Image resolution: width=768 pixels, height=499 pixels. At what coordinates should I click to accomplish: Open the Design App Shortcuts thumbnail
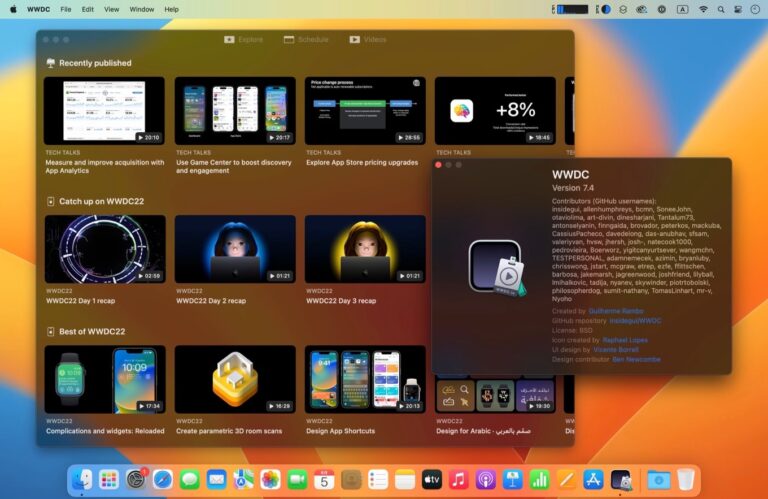coord(365,379)
